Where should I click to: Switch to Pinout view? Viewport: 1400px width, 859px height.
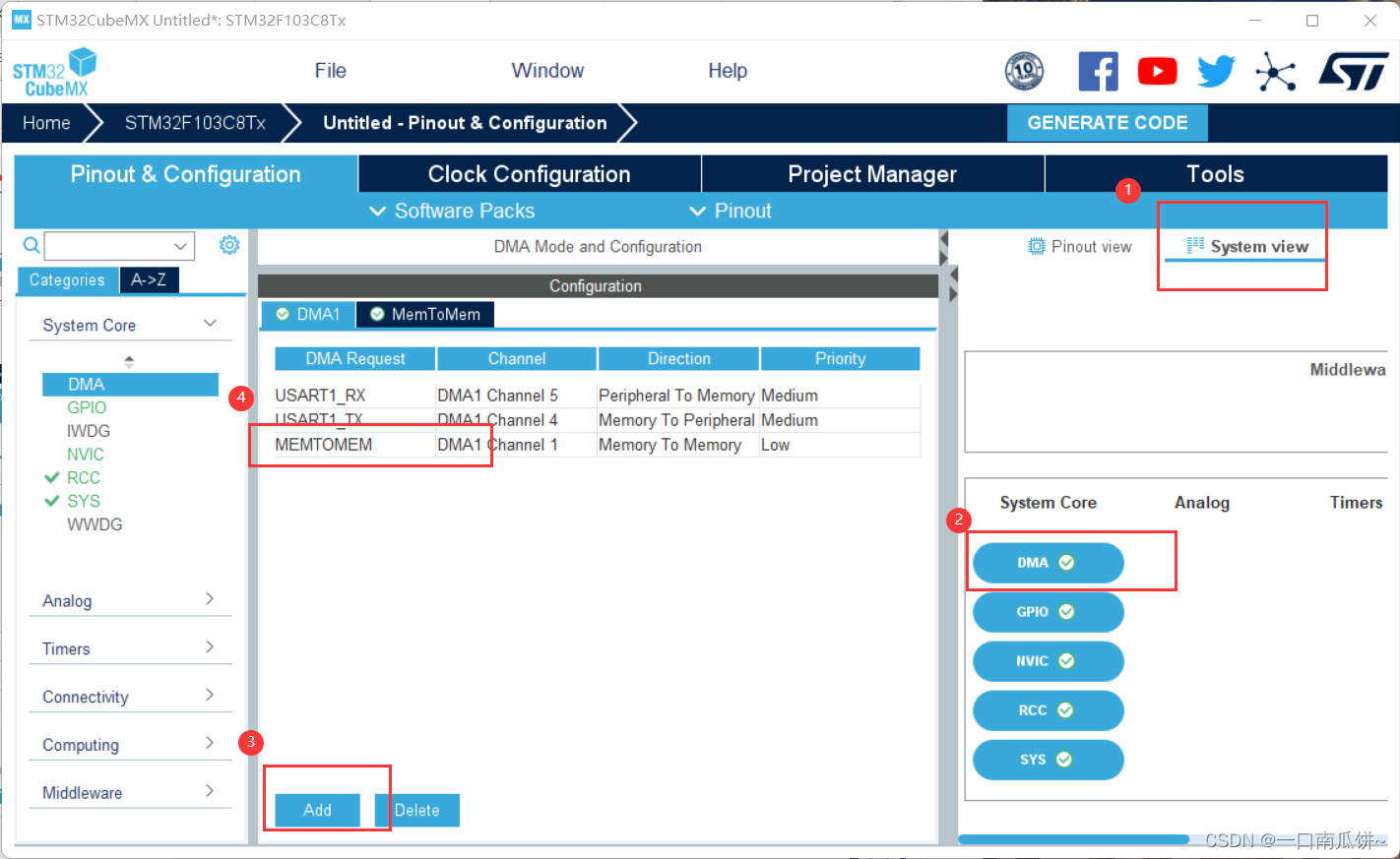pos(1080,246)
